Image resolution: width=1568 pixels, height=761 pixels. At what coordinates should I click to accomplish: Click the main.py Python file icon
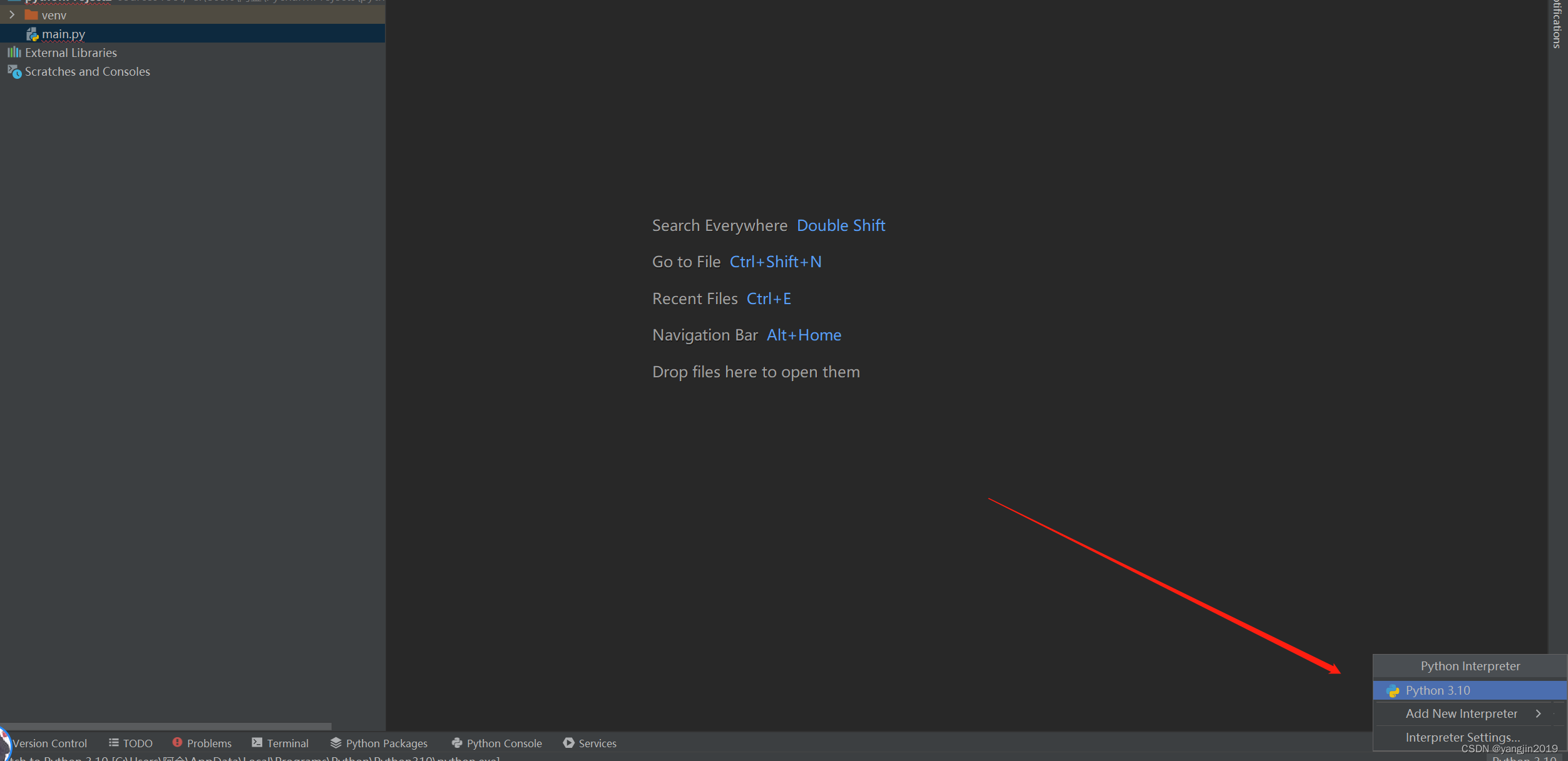[x=33, y=34]
